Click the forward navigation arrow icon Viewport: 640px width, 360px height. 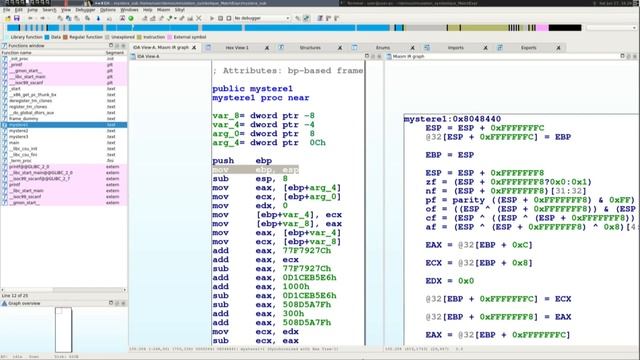pos(42,18)
